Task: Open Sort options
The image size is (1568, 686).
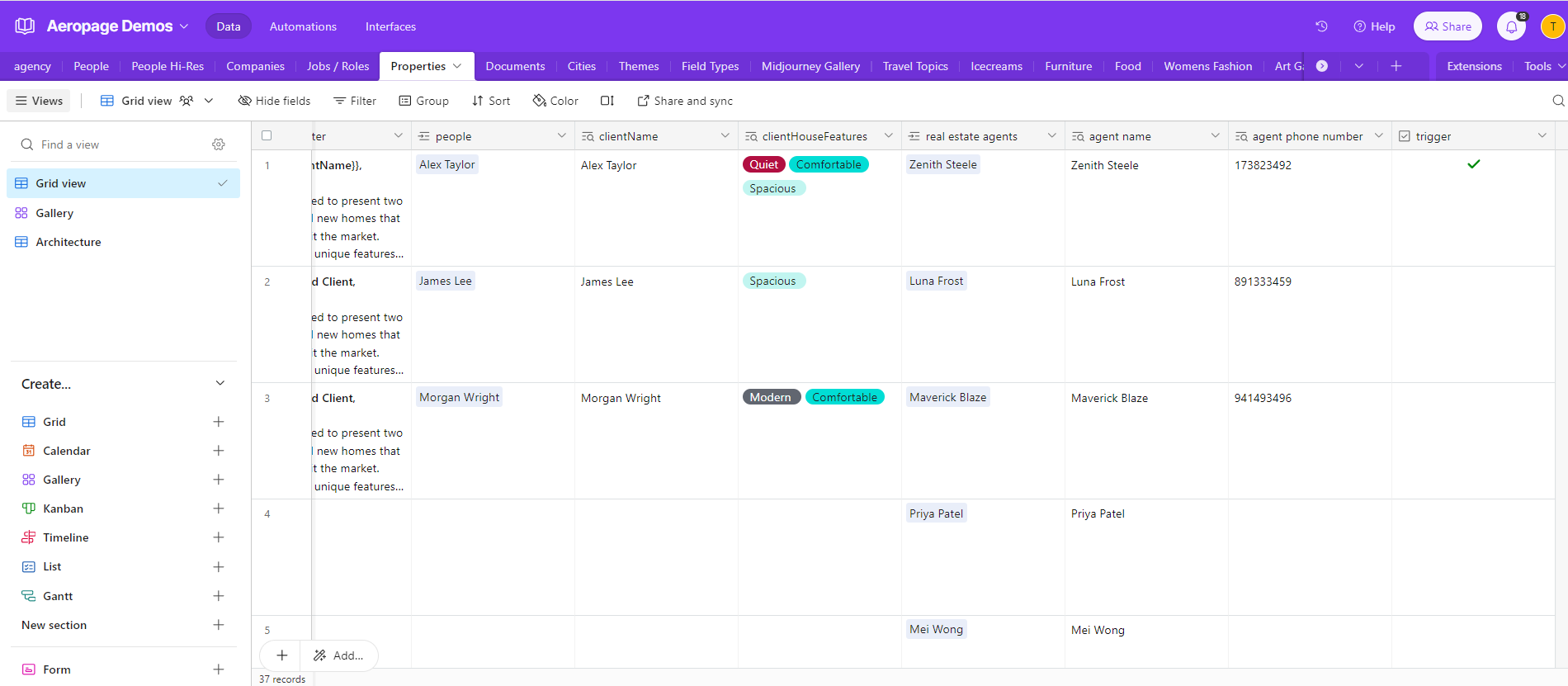Action: click(491, 101)
